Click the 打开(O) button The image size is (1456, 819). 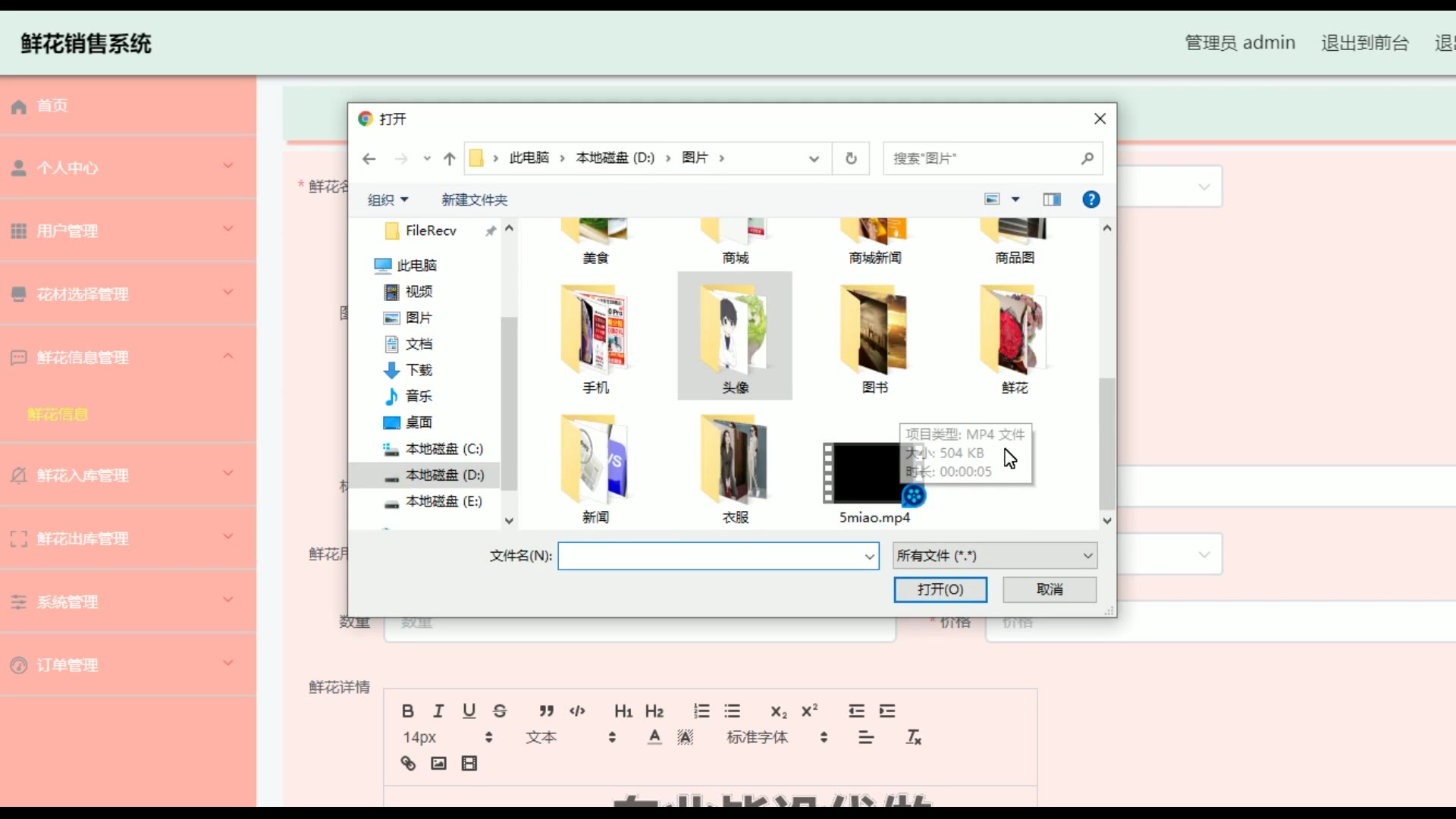coord(940,589)
